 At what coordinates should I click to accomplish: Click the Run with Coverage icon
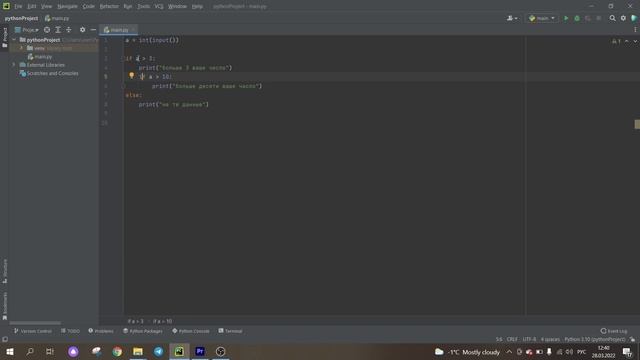(588, 18)
